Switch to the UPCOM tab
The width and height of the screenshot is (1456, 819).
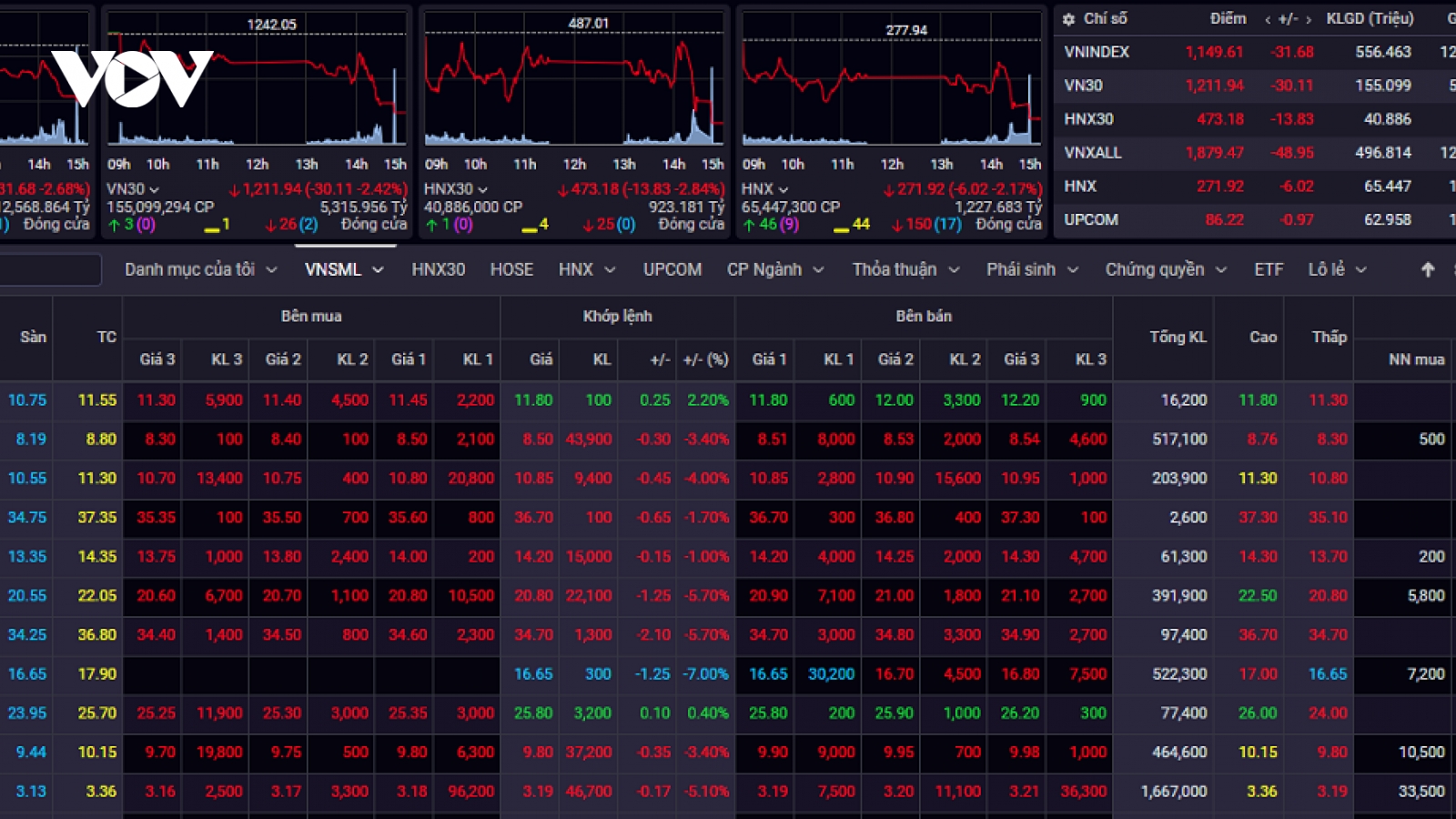point(672,269)
